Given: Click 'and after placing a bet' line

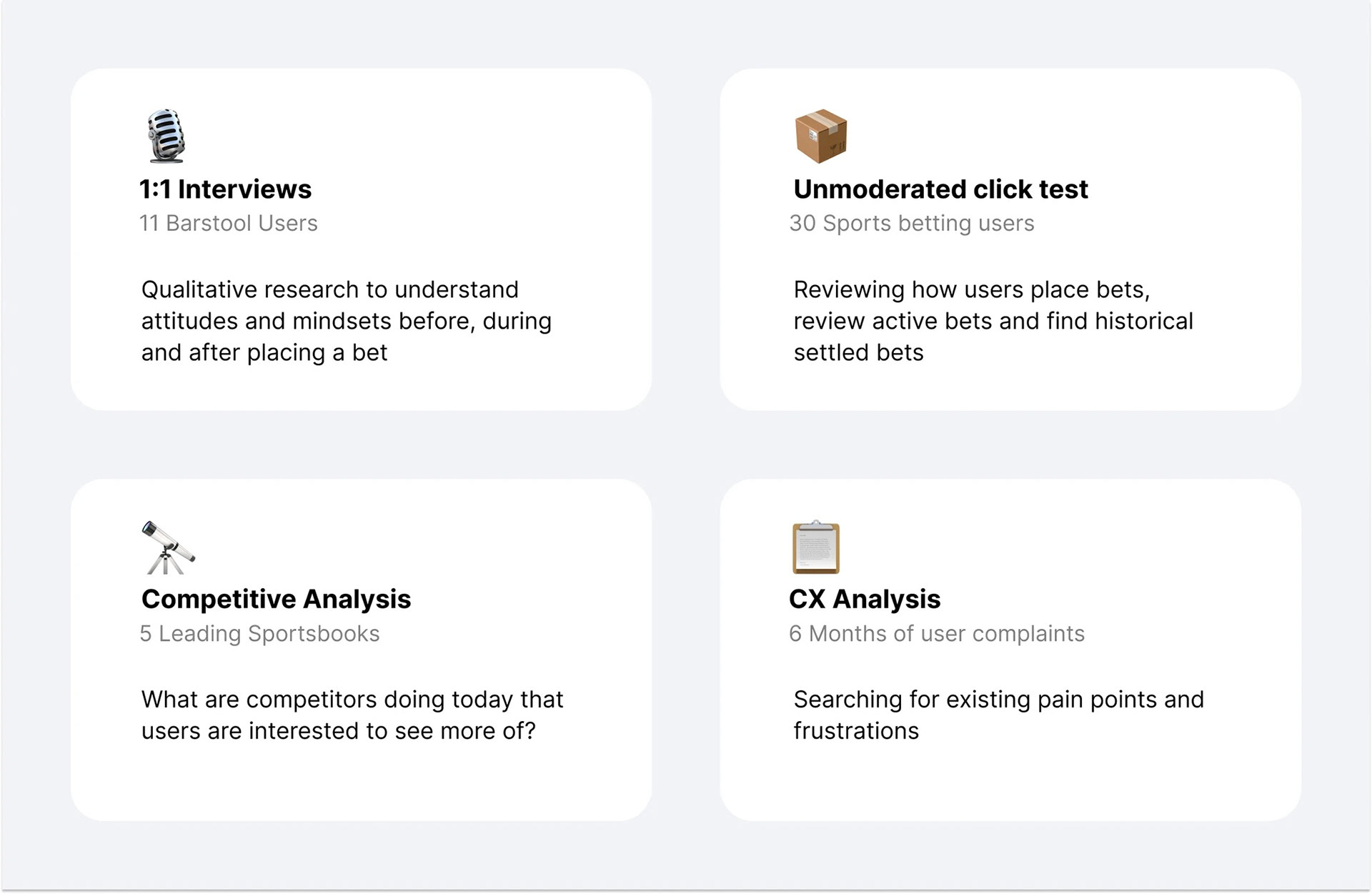Looking at the screenshot, I should point(264,352).
